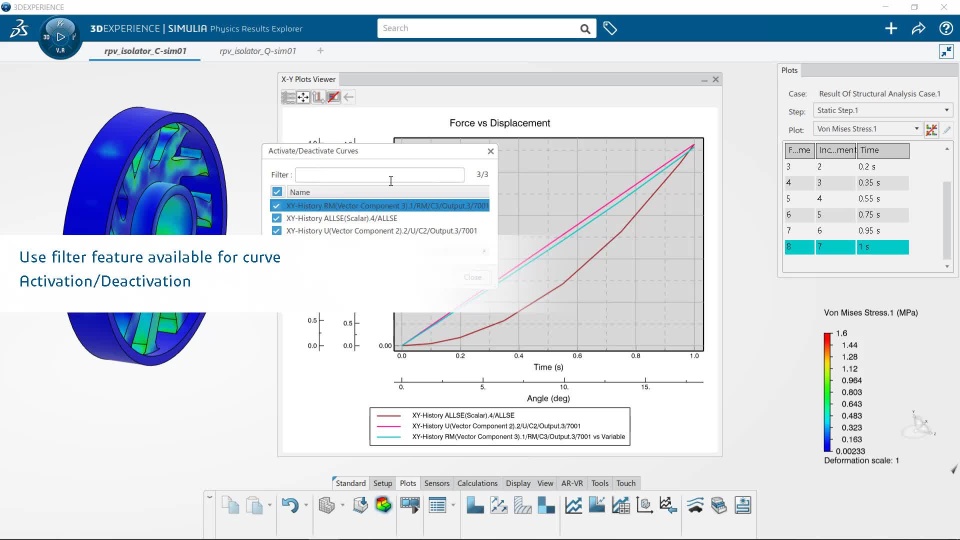
Task: Click the axis options icon in plots viewer
Action: pyautogui.click(x=318, y=97)
